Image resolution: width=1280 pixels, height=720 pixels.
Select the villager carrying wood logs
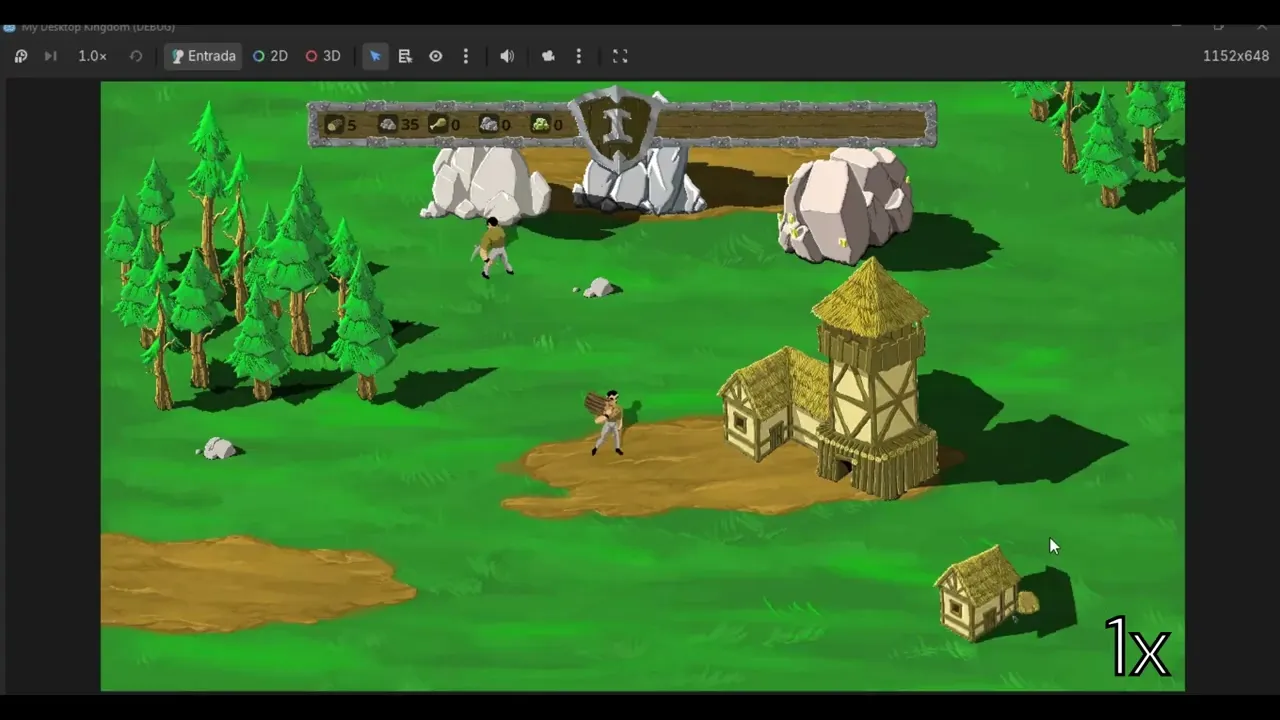[x=607, y=422]
